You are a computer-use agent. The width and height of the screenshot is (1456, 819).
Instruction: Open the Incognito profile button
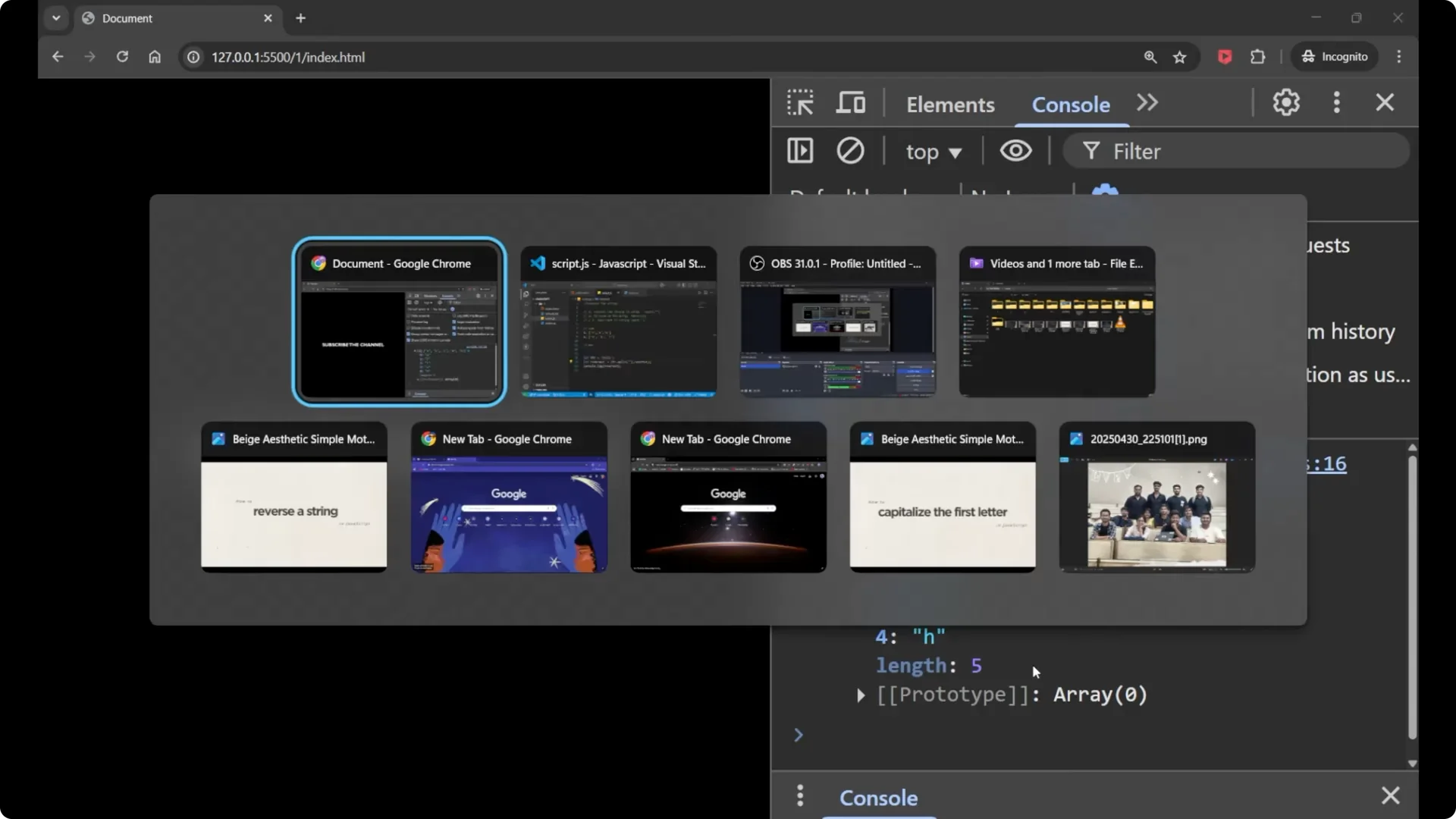(1335, 57)
